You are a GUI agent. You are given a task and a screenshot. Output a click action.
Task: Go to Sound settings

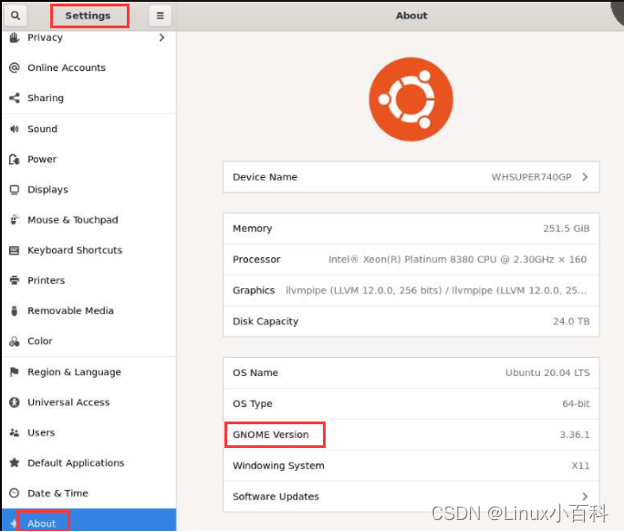click(x=89, y=129)
